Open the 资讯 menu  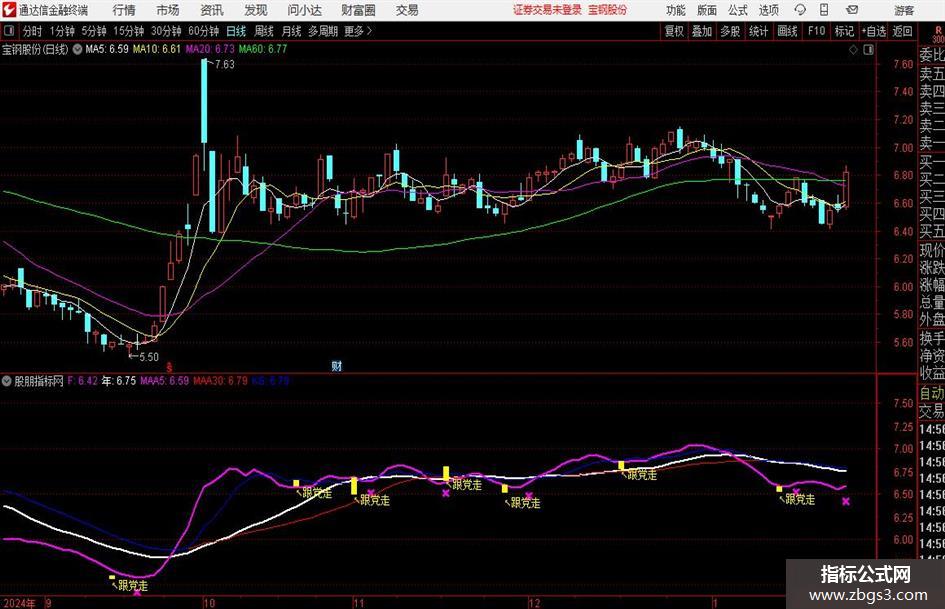pyautogui.click(x=212, y=10)
